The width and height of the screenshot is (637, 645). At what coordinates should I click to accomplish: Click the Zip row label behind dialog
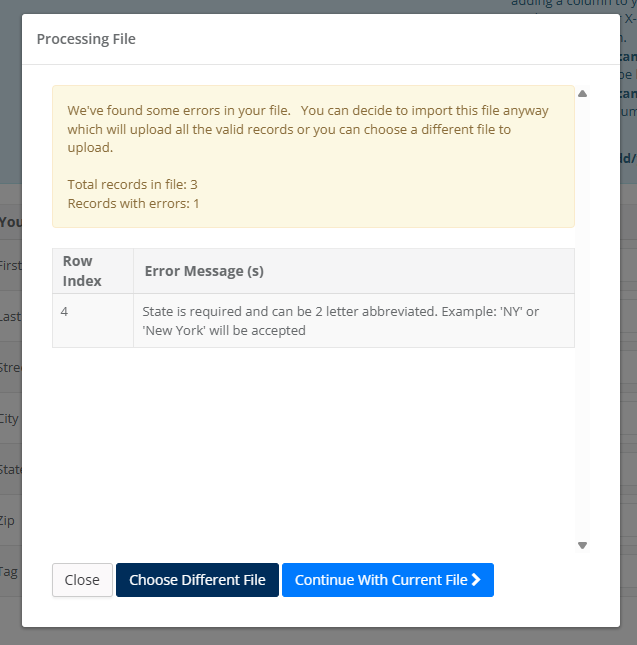10,521
